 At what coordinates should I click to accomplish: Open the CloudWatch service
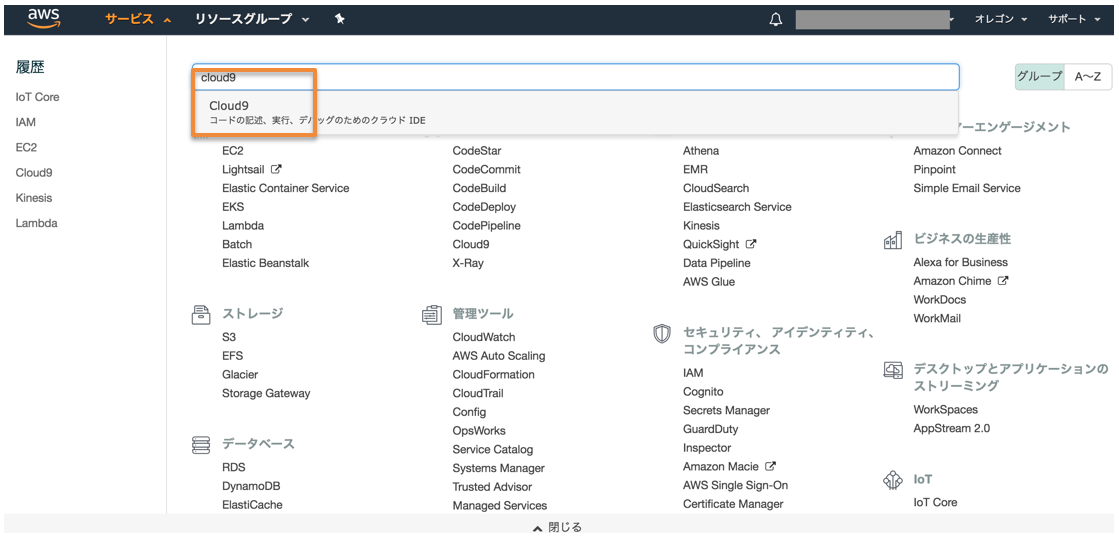484,337
